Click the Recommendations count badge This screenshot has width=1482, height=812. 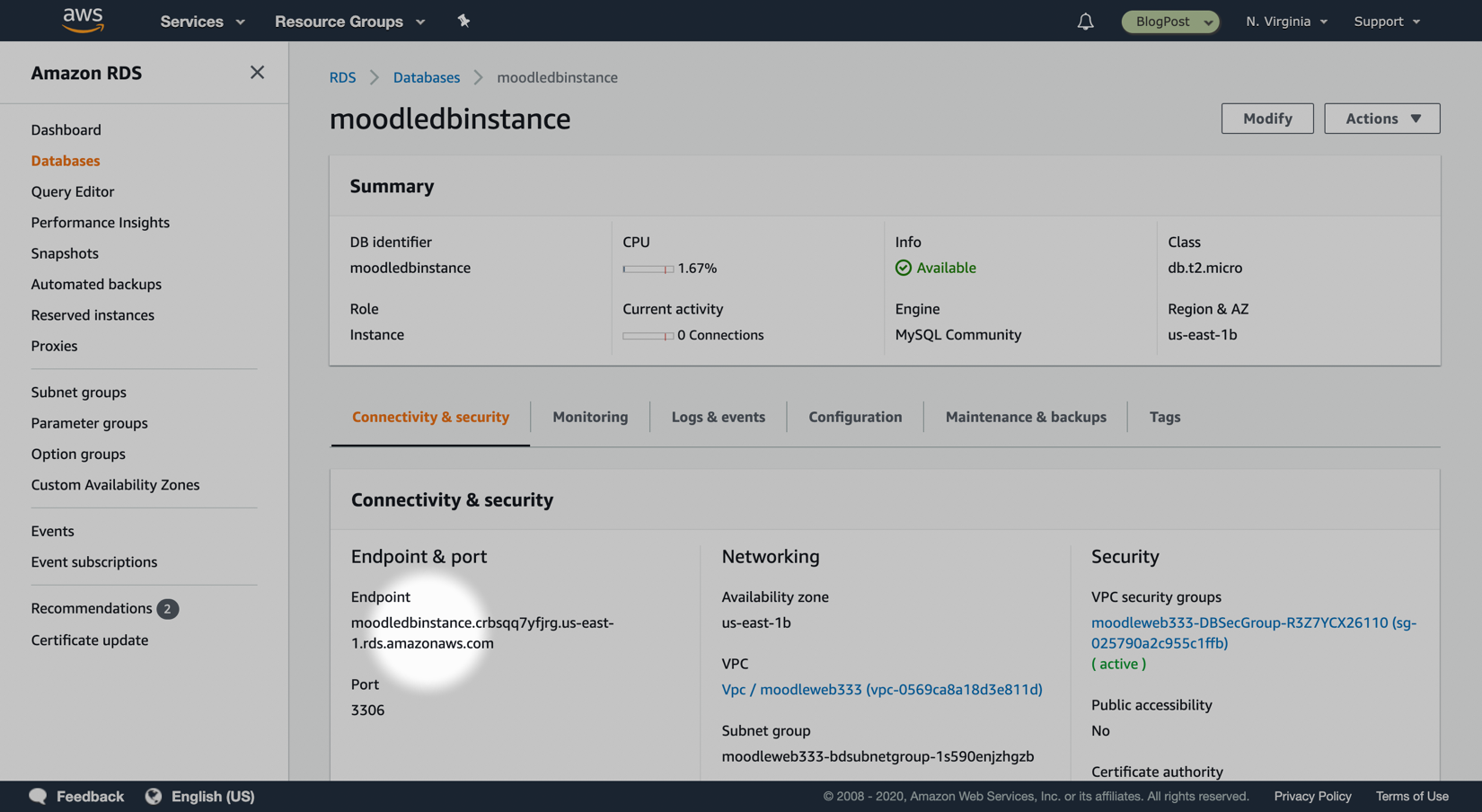(x=167, y=609)
